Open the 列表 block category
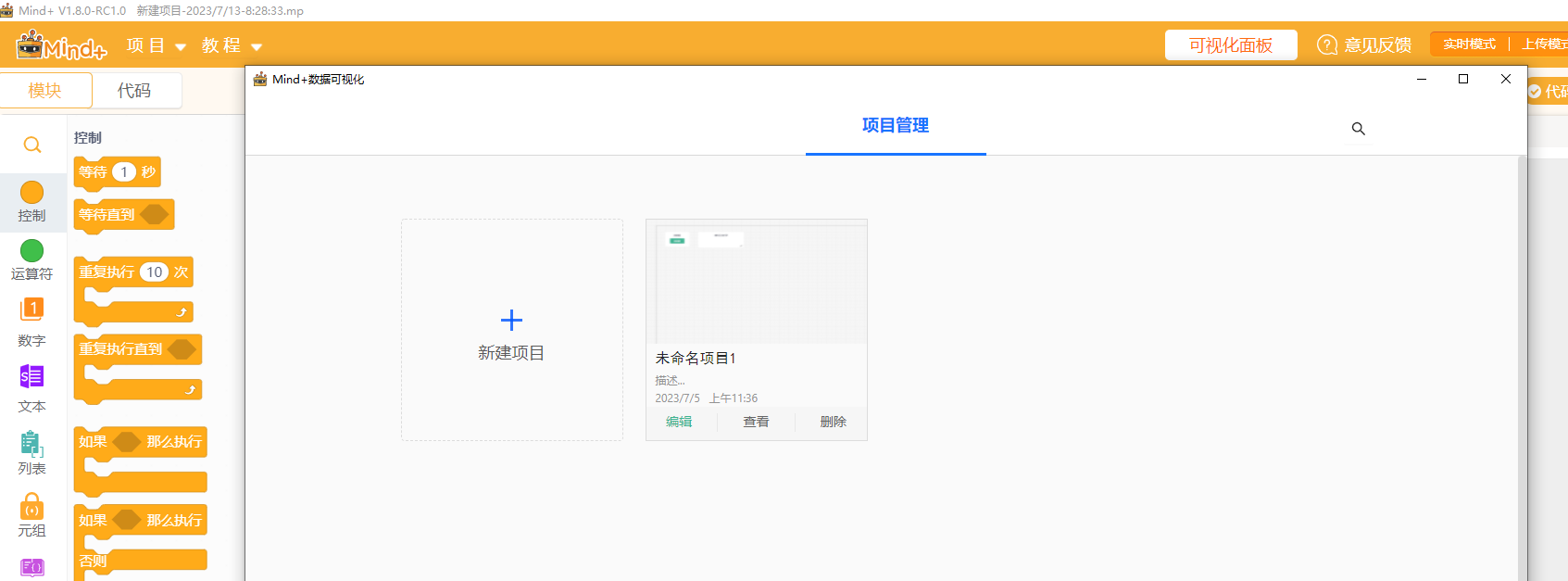 (31, 444)
